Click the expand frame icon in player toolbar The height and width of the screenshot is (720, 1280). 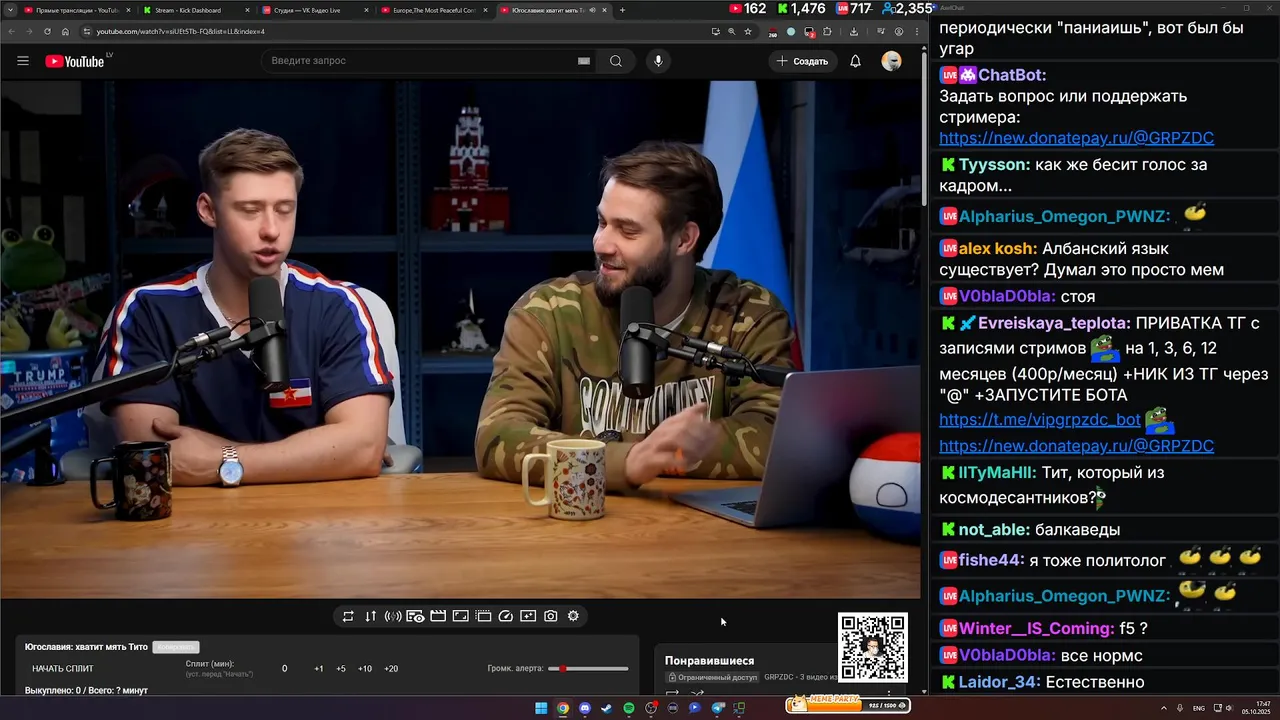(x=461, y=616)
